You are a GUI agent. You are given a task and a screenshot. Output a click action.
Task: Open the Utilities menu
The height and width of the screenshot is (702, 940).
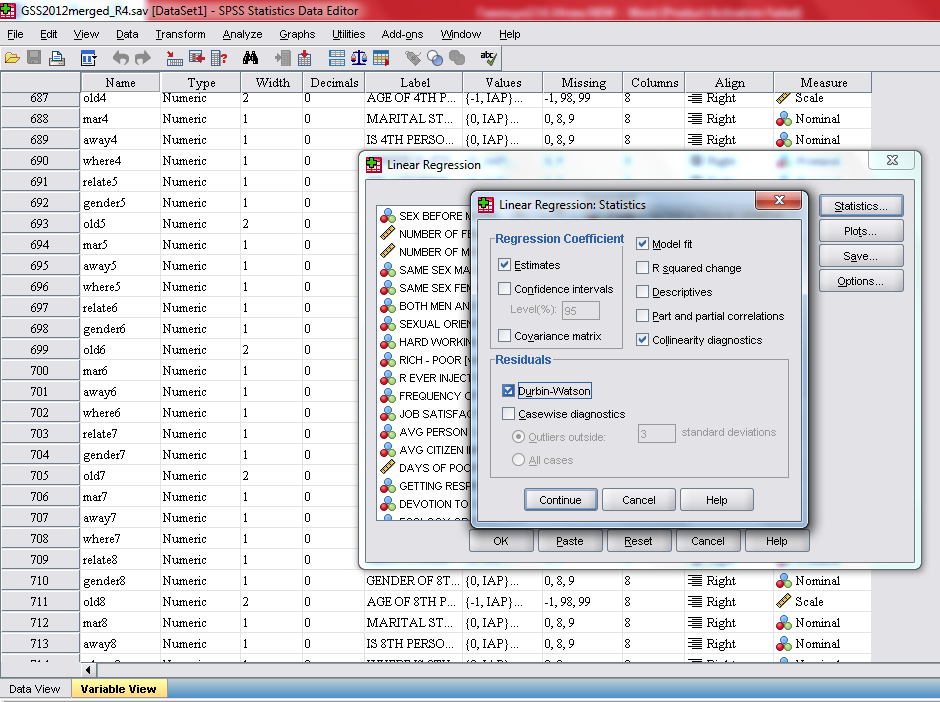click(x=348, y=34)
